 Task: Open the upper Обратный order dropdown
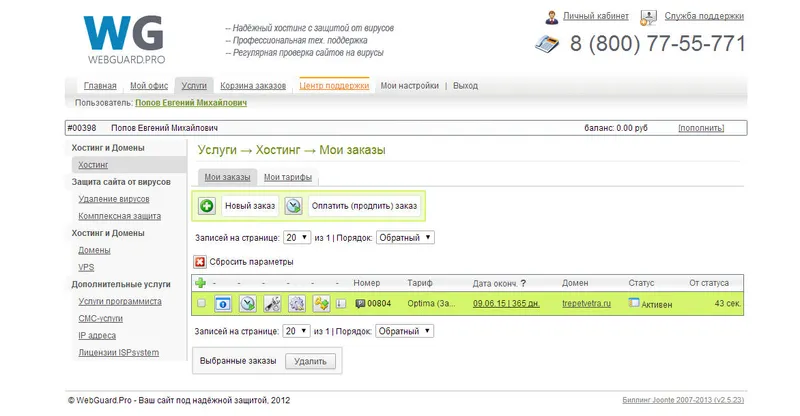405,237
